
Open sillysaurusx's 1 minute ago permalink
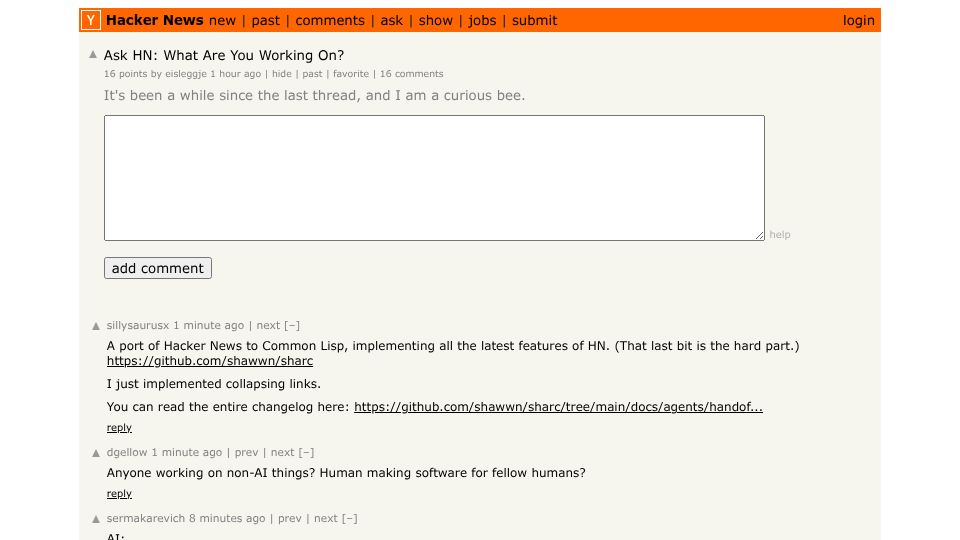click(x=208, y=325)
